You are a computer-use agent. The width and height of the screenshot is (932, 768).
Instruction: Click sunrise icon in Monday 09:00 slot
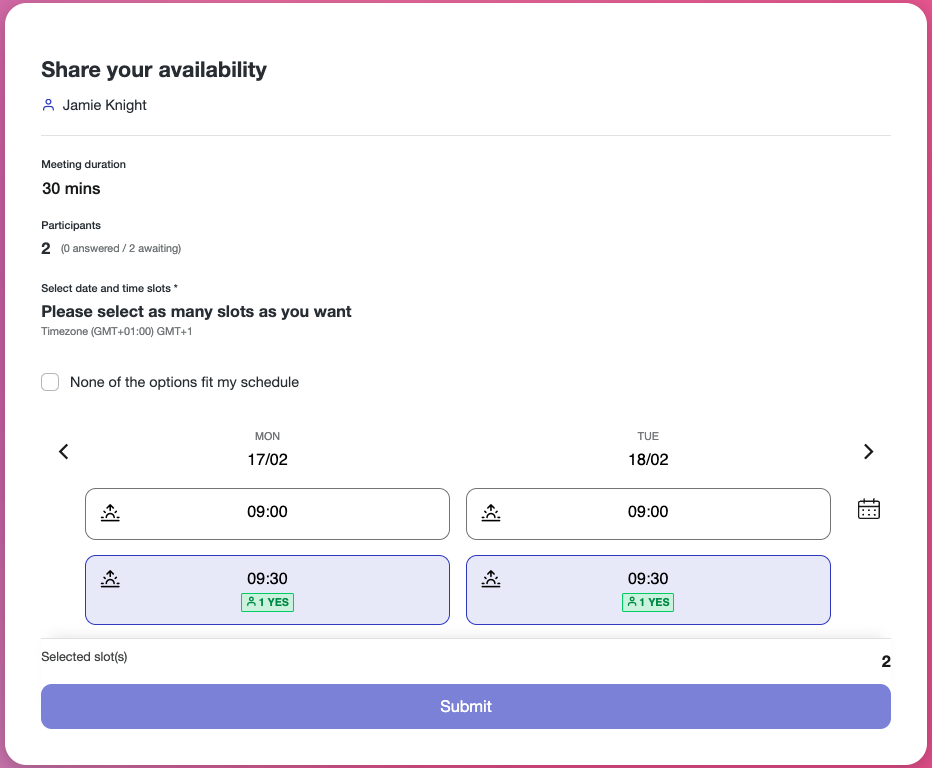point(110,512)
